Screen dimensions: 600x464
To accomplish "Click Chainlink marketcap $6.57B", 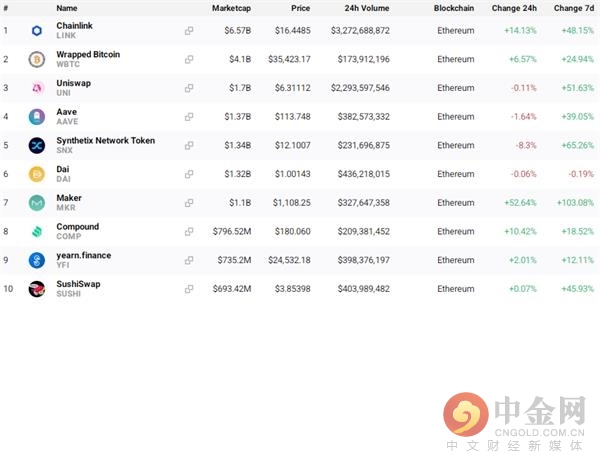I will [x=238, y=31].
